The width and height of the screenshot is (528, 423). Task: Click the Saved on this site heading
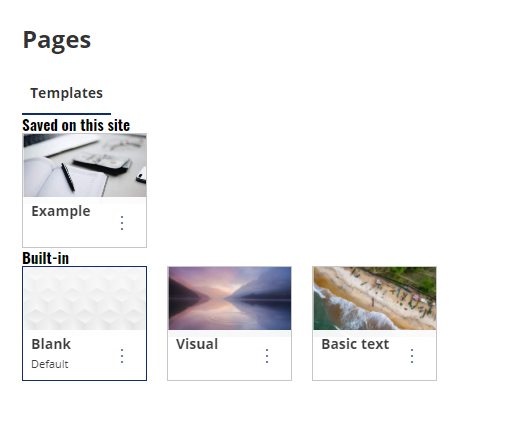(76, 125)
